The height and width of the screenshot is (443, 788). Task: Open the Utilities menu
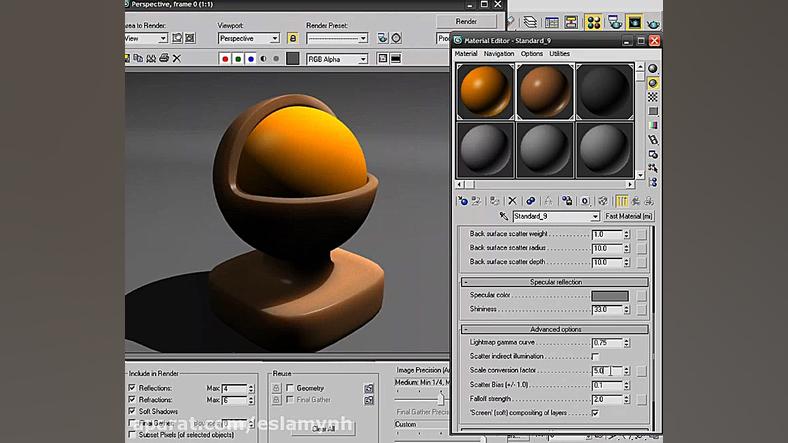[559, 53]
